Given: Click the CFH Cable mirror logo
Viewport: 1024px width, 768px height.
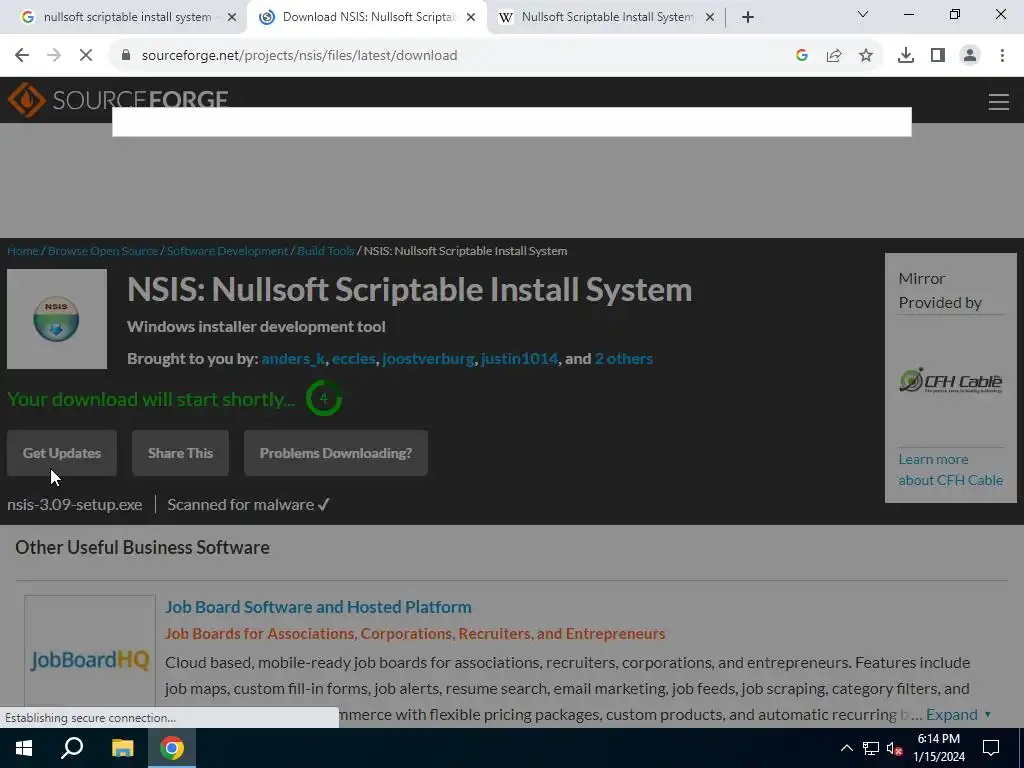Looking at the screenshot, I should point(950,381).
